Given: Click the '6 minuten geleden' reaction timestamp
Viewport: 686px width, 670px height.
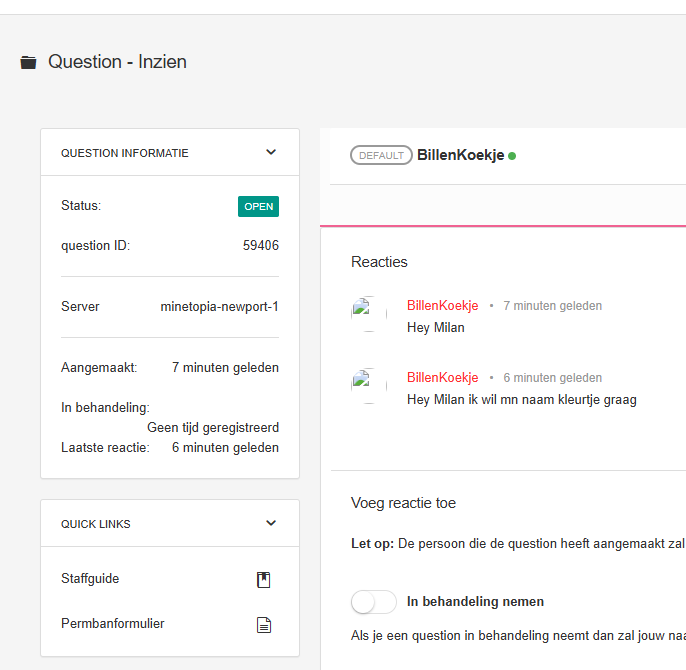Looking at the screenshot, I should click(x=552, y=378).
